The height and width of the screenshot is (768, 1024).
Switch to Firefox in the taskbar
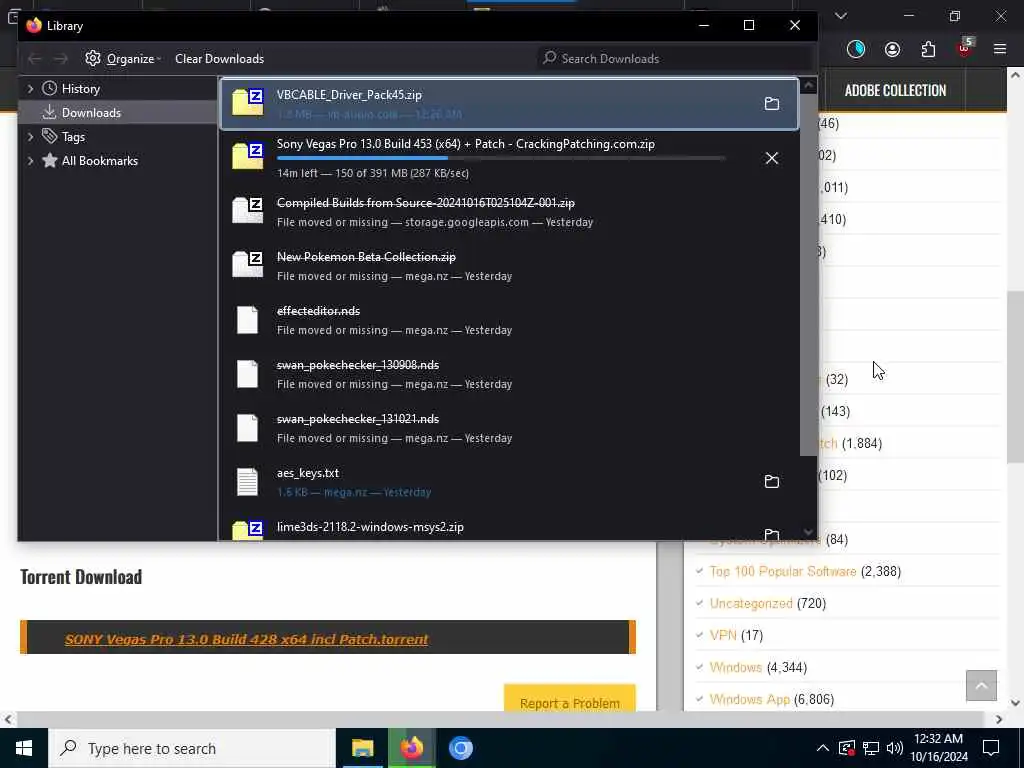coord(411,748)
